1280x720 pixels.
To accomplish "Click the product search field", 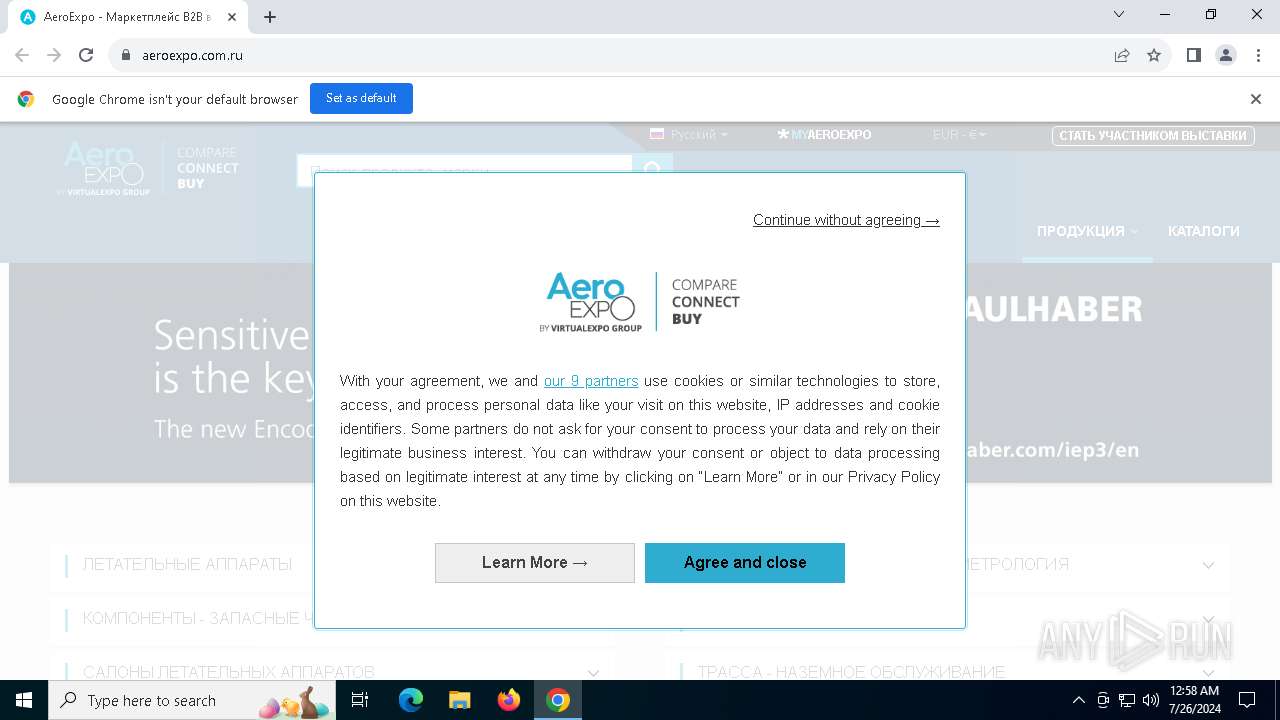I will click(x=465, y=171).
